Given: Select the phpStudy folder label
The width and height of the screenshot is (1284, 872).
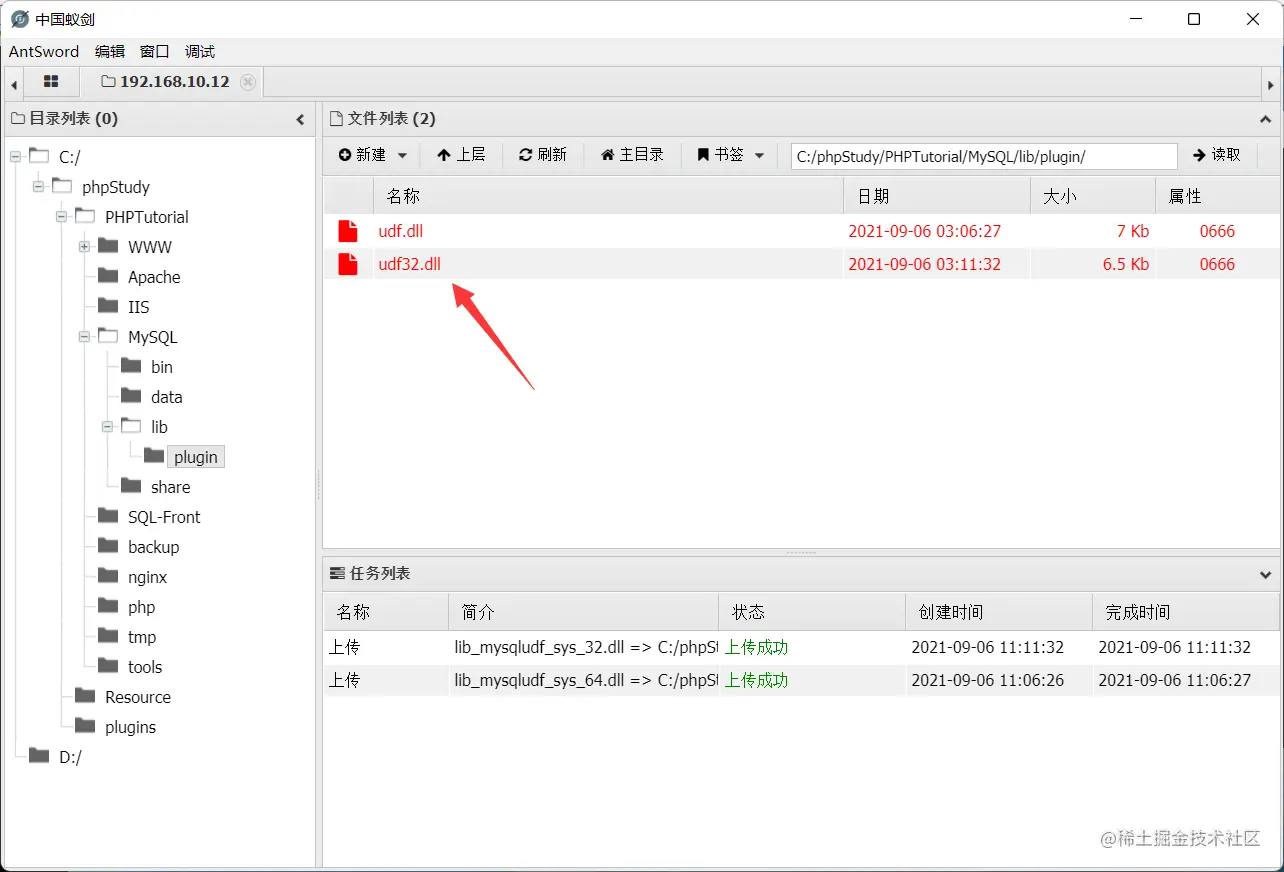Looking at the screenshot, I should 116,187.
